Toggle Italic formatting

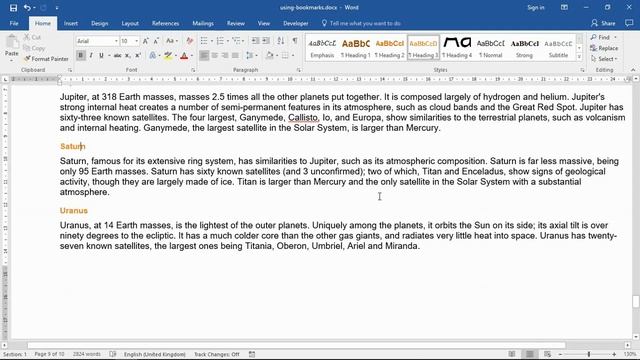91,56
